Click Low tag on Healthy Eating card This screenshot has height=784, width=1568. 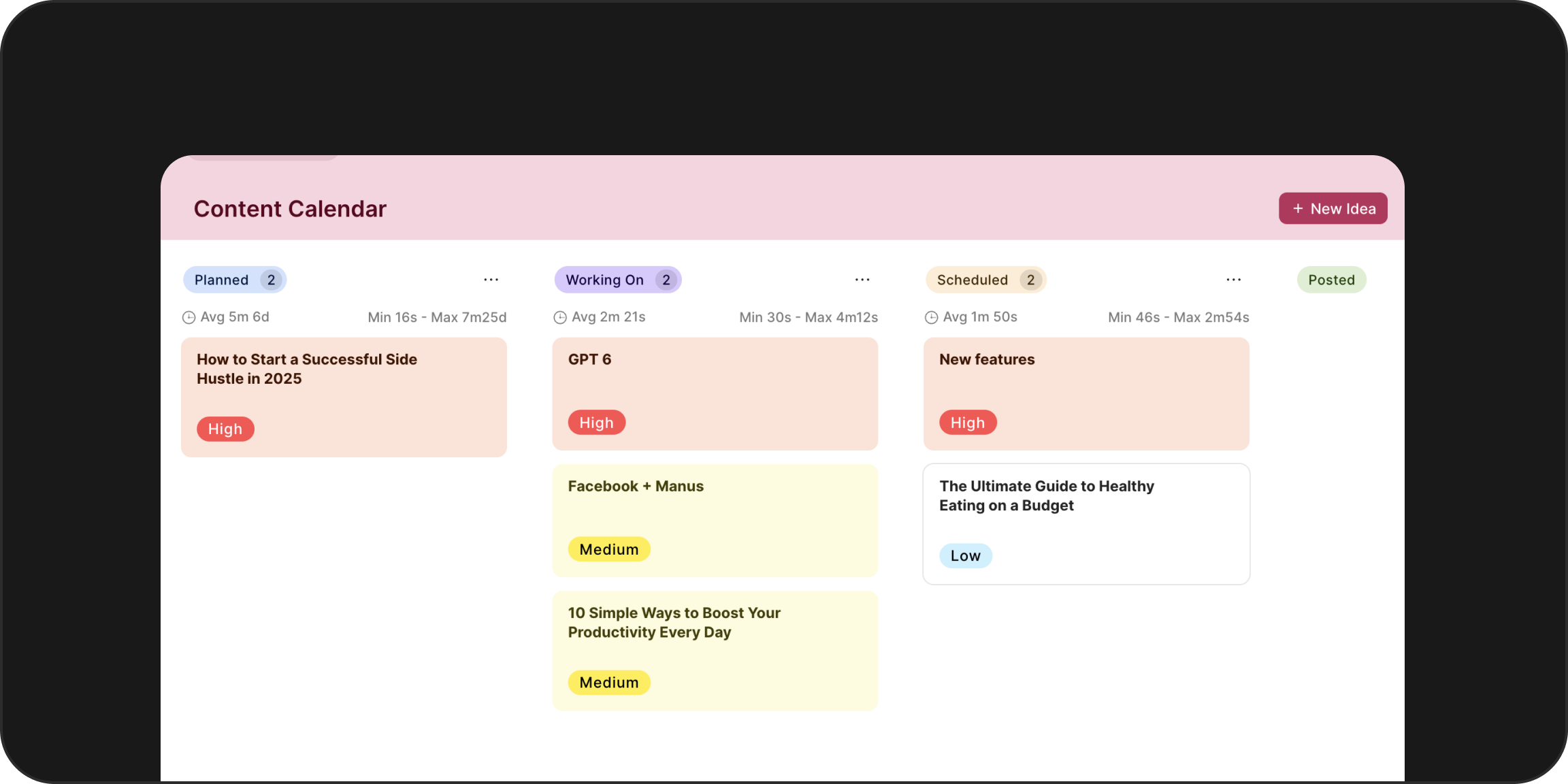965,556
